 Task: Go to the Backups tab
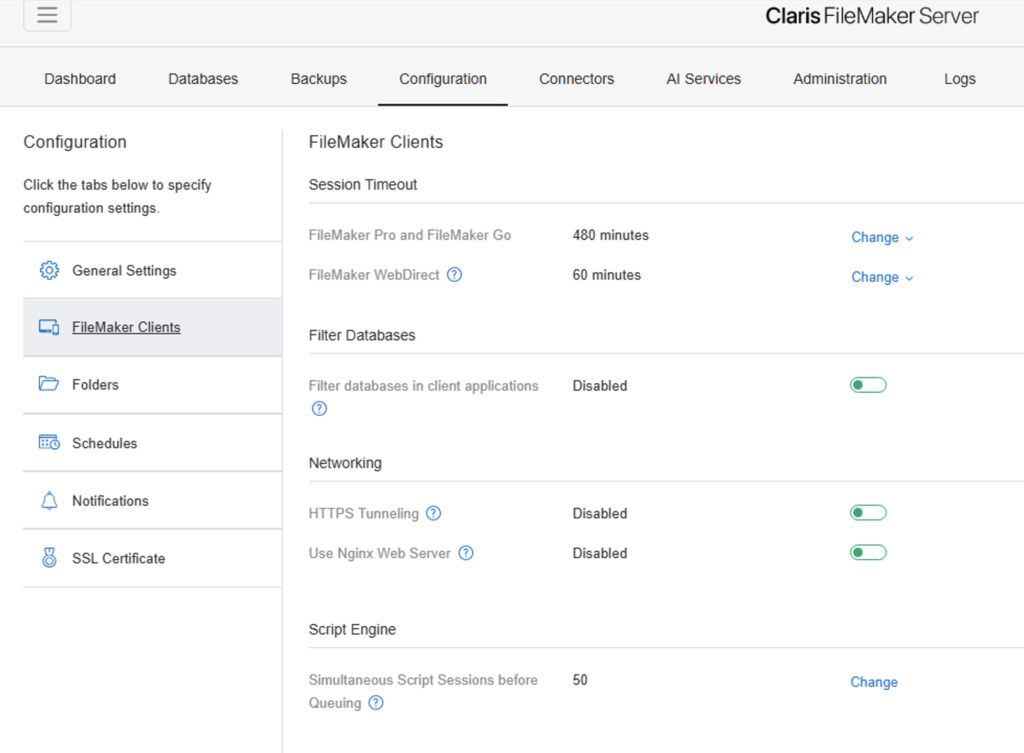point(319,79)
